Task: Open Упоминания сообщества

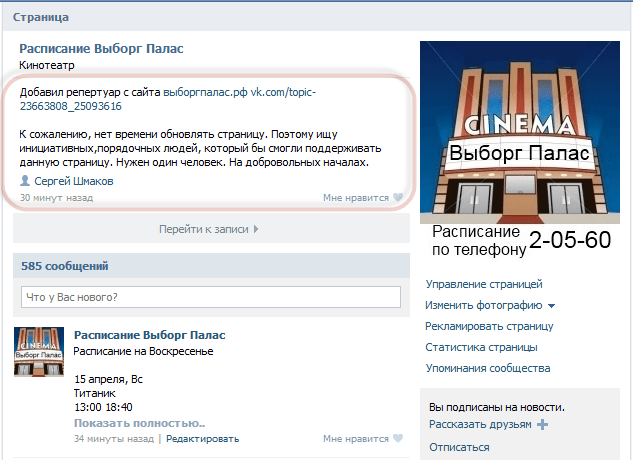Action: click(488, 368)
